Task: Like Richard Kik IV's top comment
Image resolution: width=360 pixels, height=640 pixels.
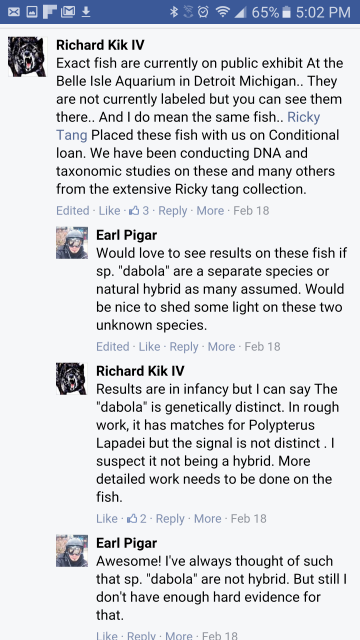Action: coord(109,211)
